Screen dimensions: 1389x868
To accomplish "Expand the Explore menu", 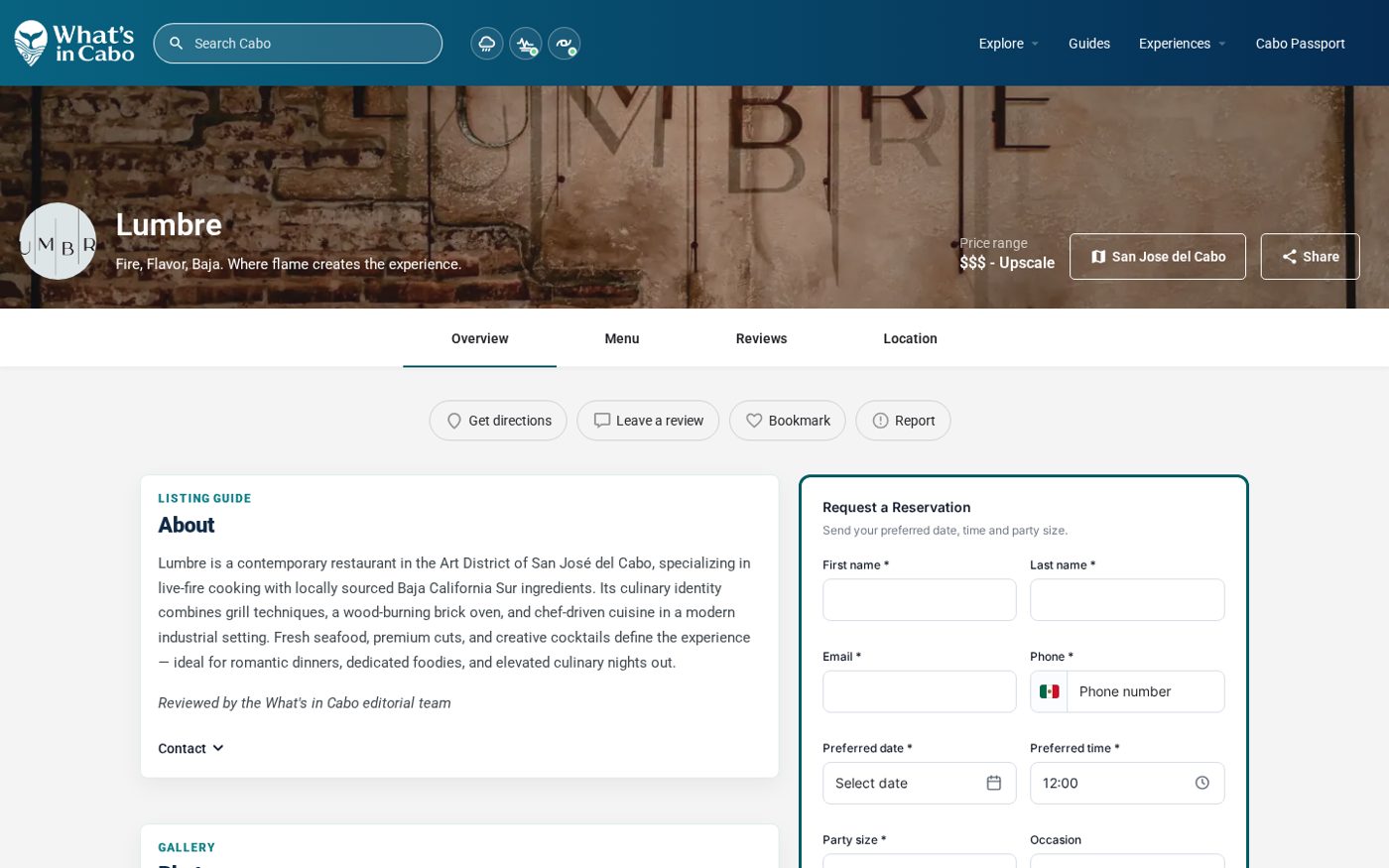I will coord(1009,44).
